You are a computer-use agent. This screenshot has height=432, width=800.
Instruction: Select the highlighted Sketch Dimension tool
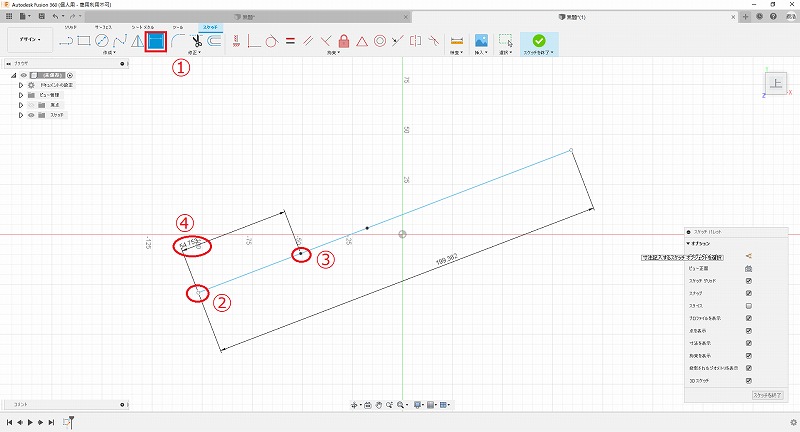tap(155, 41)
